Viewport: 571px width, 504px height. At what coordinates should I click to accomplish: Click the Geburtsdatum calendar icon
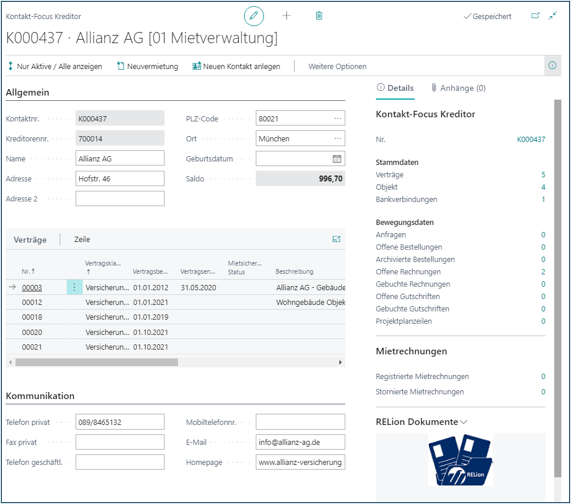(337, 159)
